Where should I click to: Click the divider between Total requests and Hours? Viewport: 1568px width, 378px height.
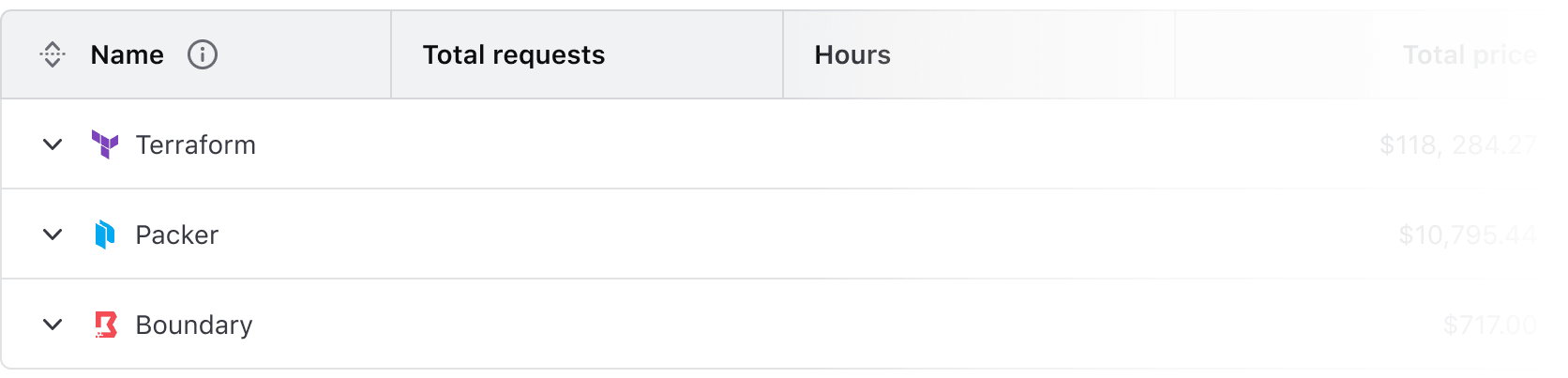[783, 55]
